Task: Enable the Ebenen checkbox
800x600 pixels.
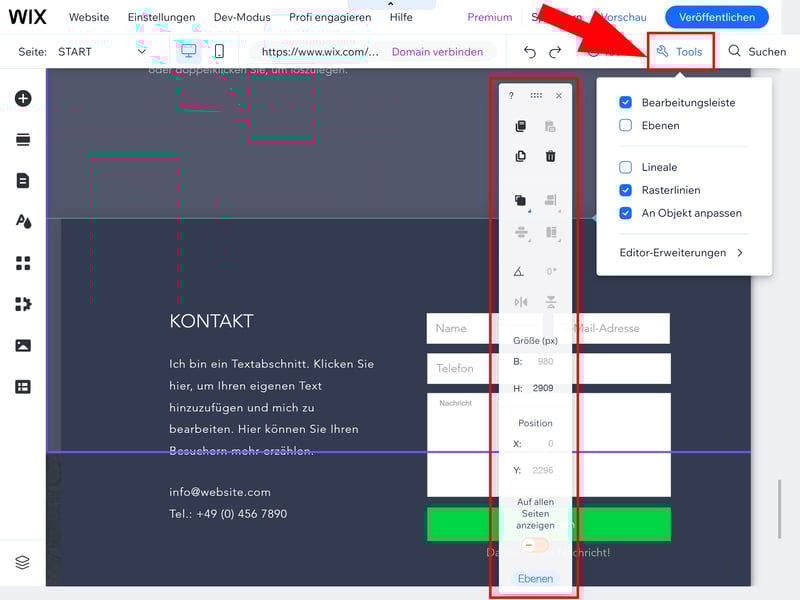Action: [625, 126]
